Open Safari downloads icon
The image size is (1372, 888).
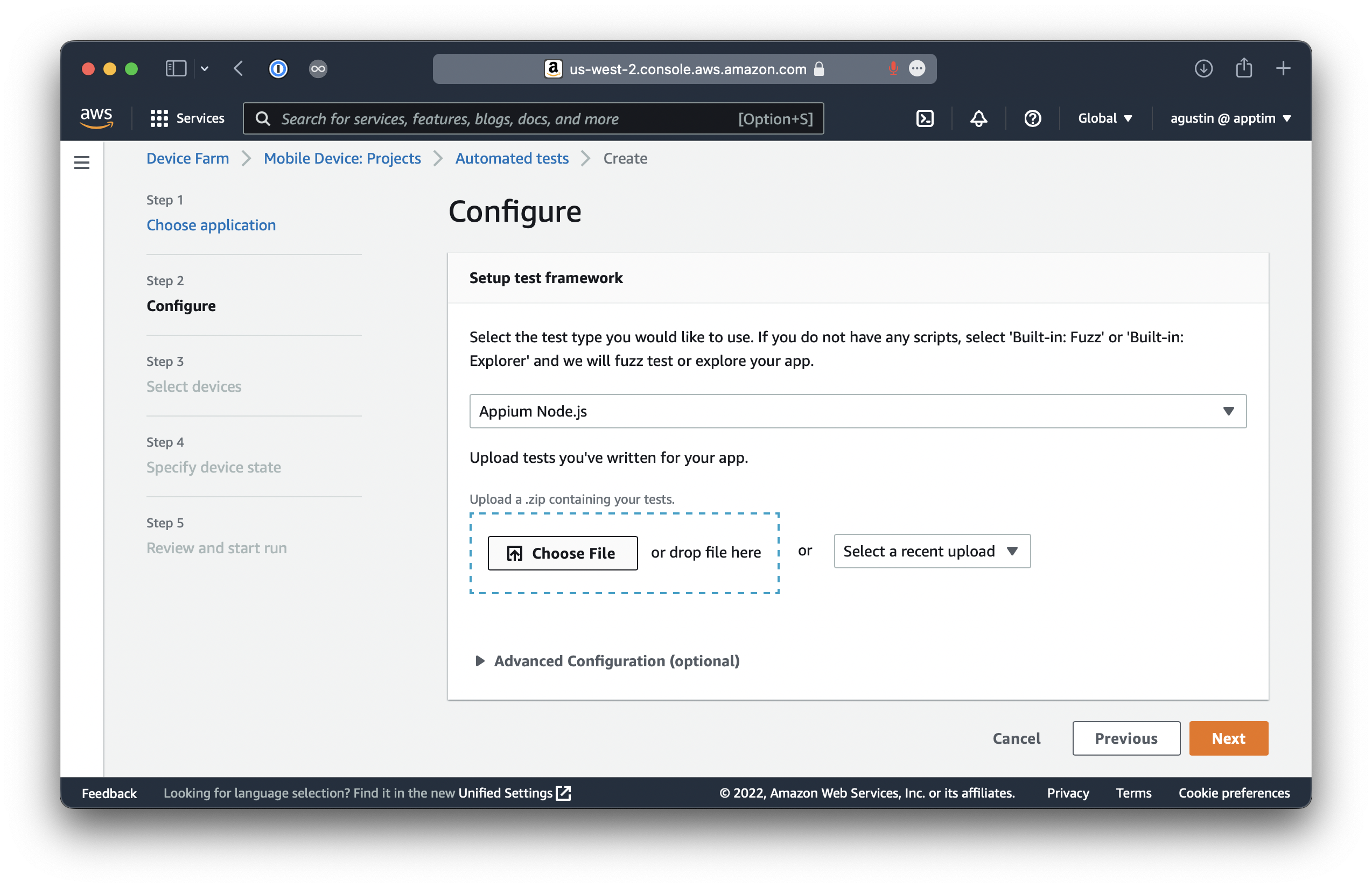click(1203, 68)
